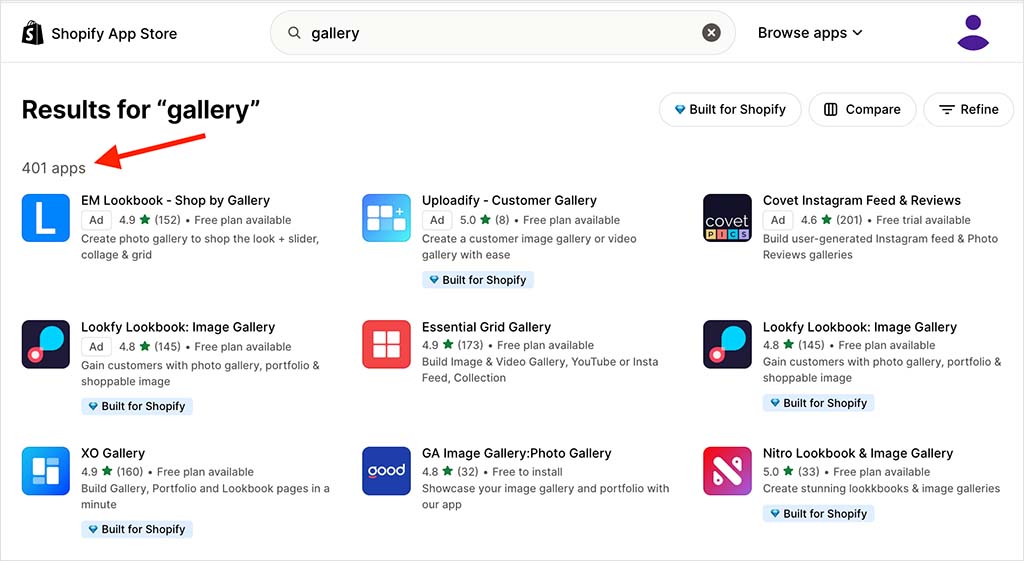
Task: Open the GA Image Gallery app icon
Action: pyautogui.click(x=386, y=471)
